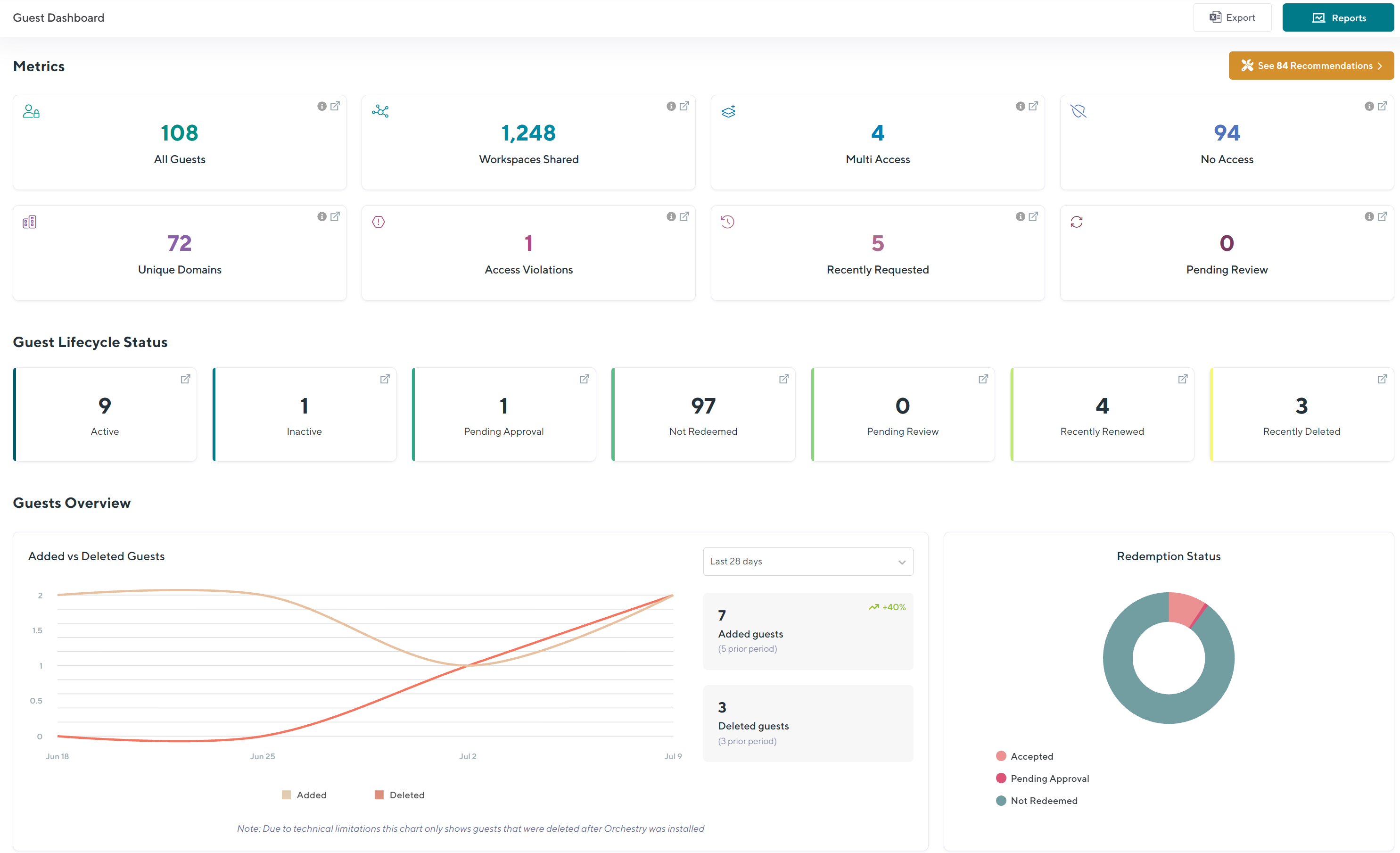This screenshot has width=1400, height=853.
Task: Toggle the Deleted series in chart legend
Action: [399, 795]
